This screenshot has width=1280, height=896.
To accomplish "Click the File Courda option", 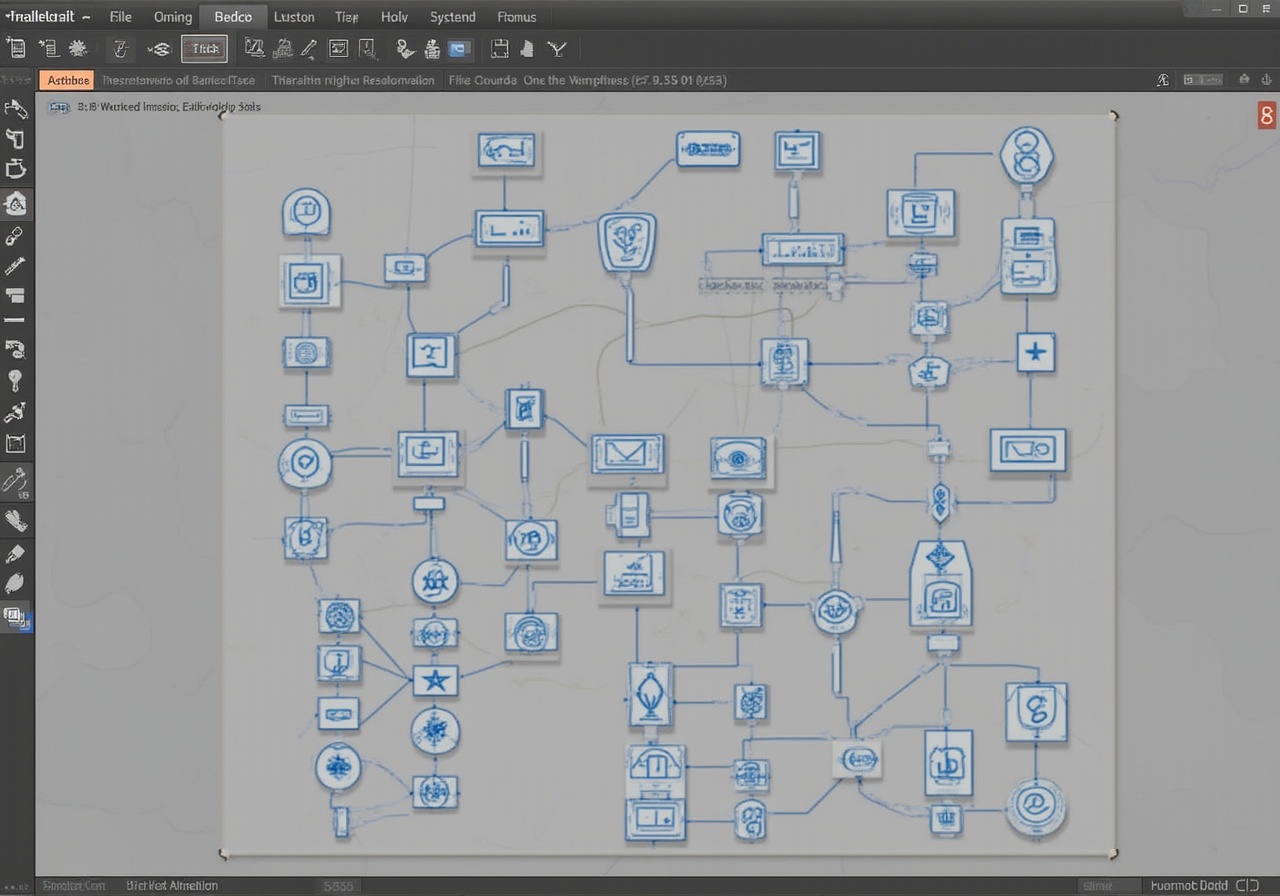I will click(x=482, y=80).
